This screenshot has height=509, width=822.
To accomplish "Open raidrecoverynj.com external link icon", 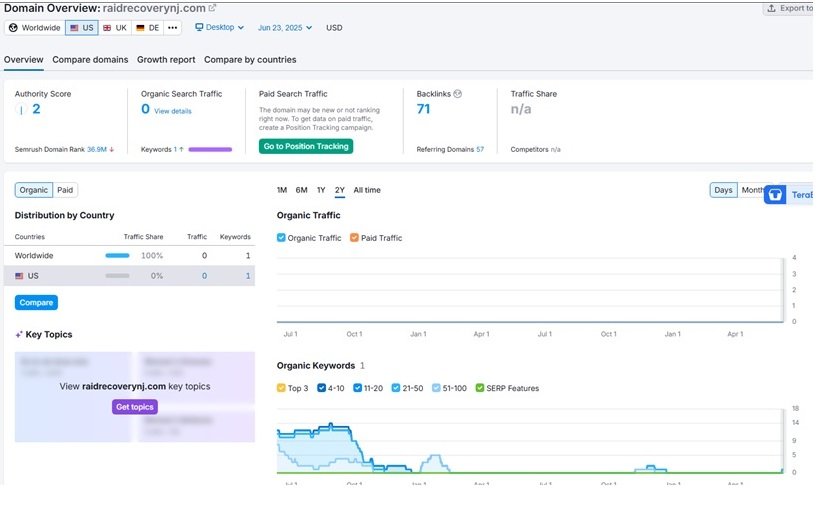I will (212, 8).
